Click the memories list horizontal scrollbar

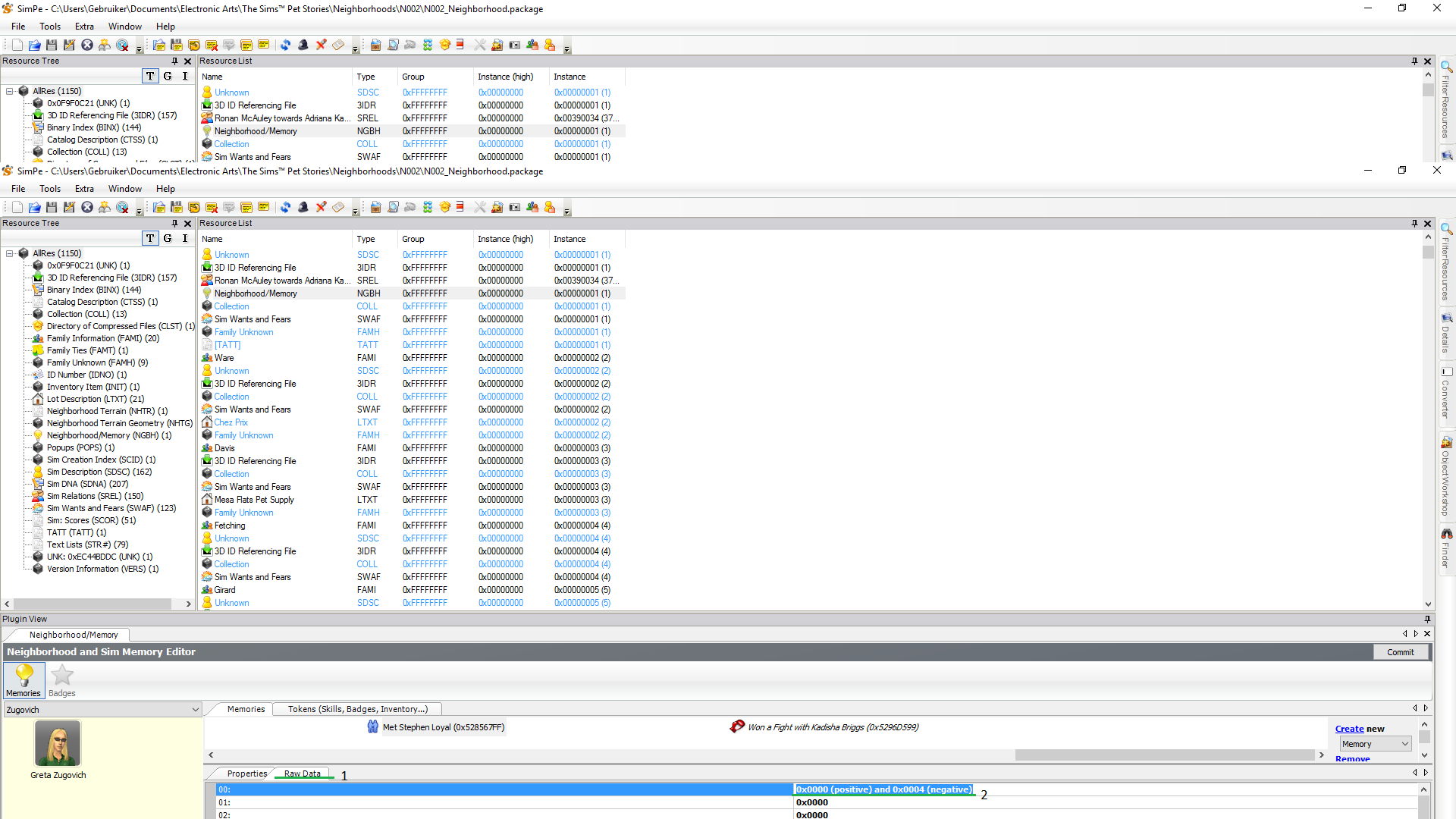point(1164,755)
